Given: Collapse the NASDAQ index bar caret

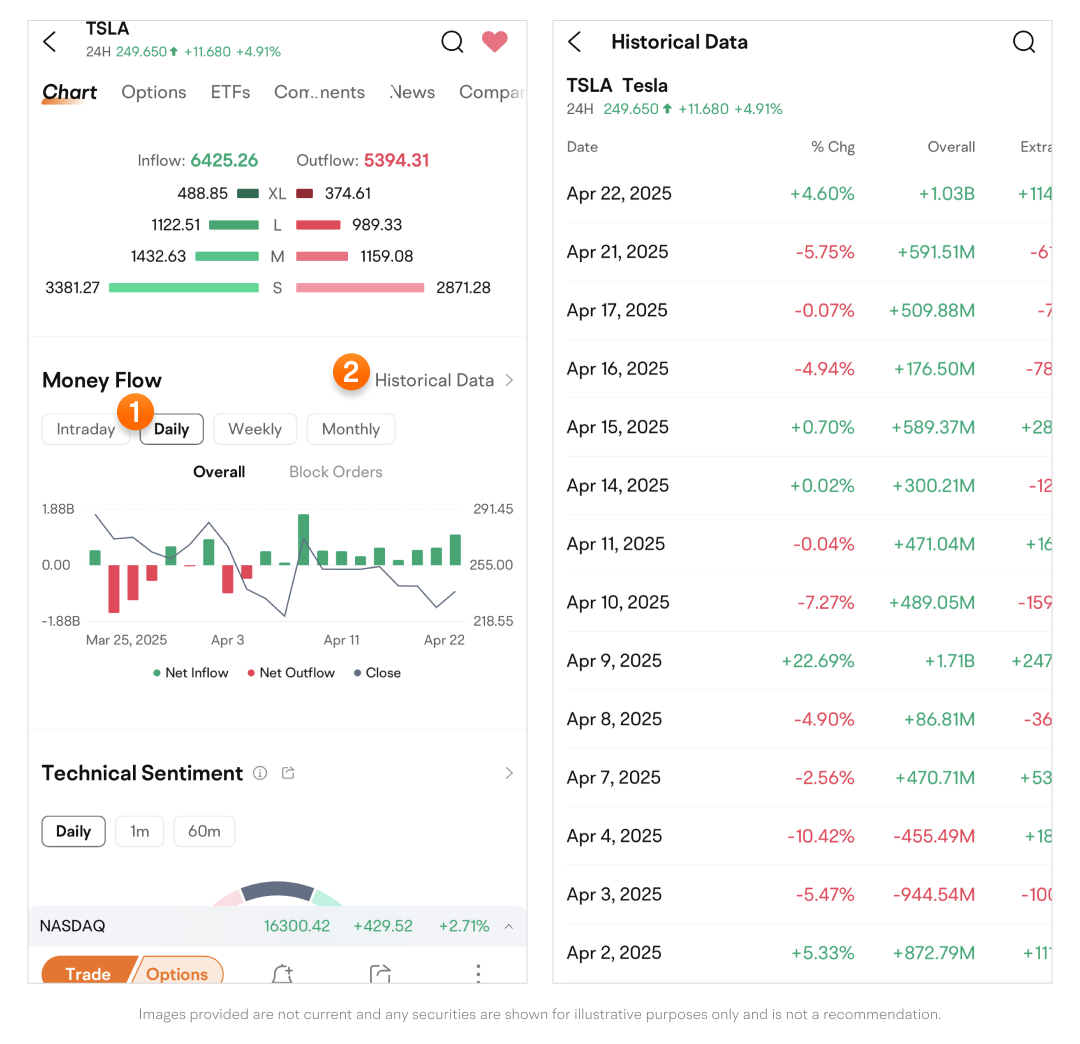Looking at the screenshot, I should pos(509,927).
